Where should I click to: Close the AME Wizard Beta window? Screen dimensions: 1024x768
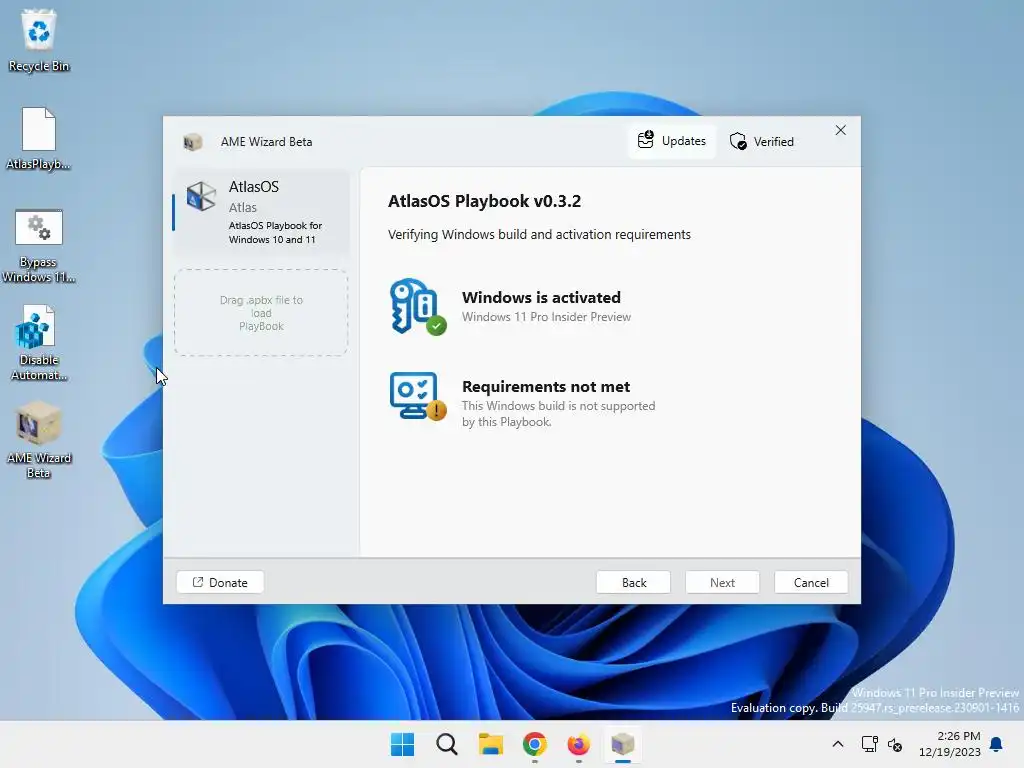pos(840,131)
